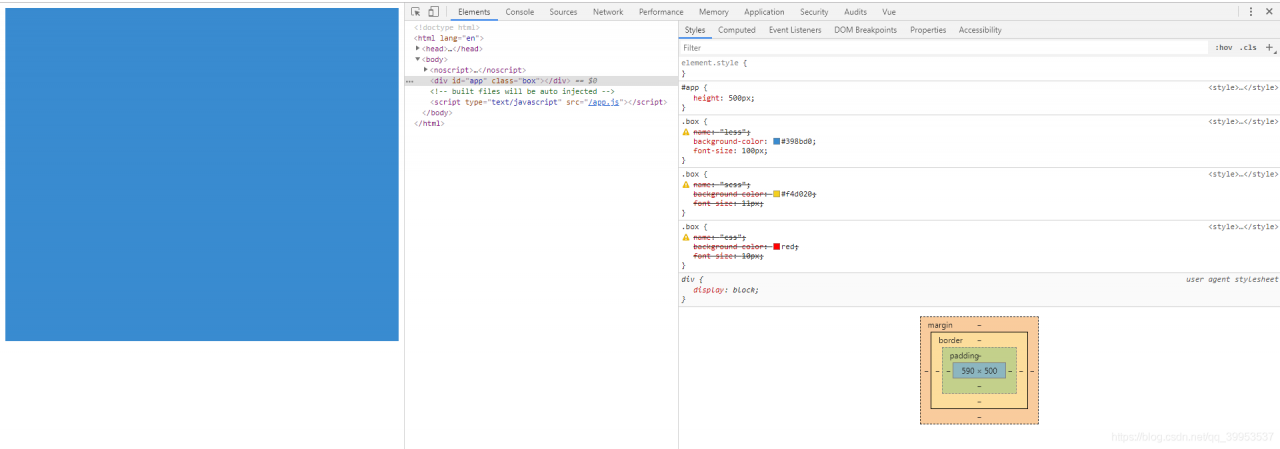Open the DevTools three-dot customize menu
The image size is (1280, 449).
point(1251,12)
